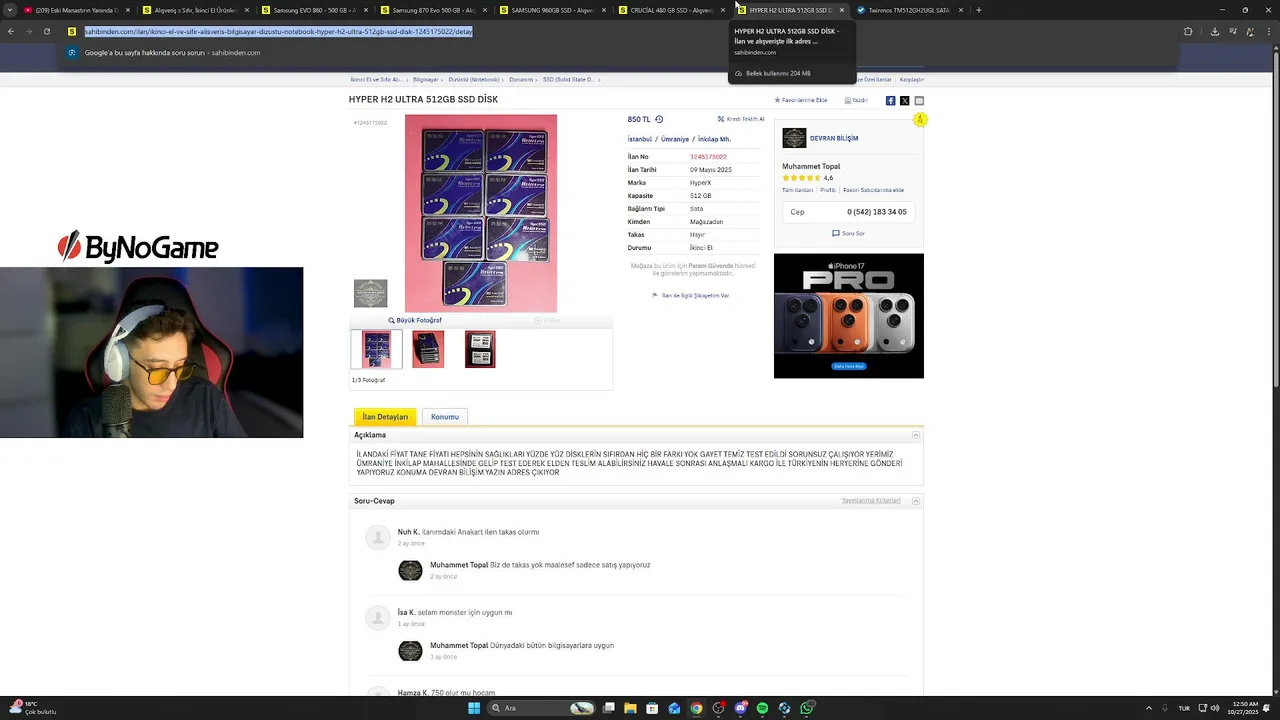Click the Yazdır print link

(x=856, y=100)
